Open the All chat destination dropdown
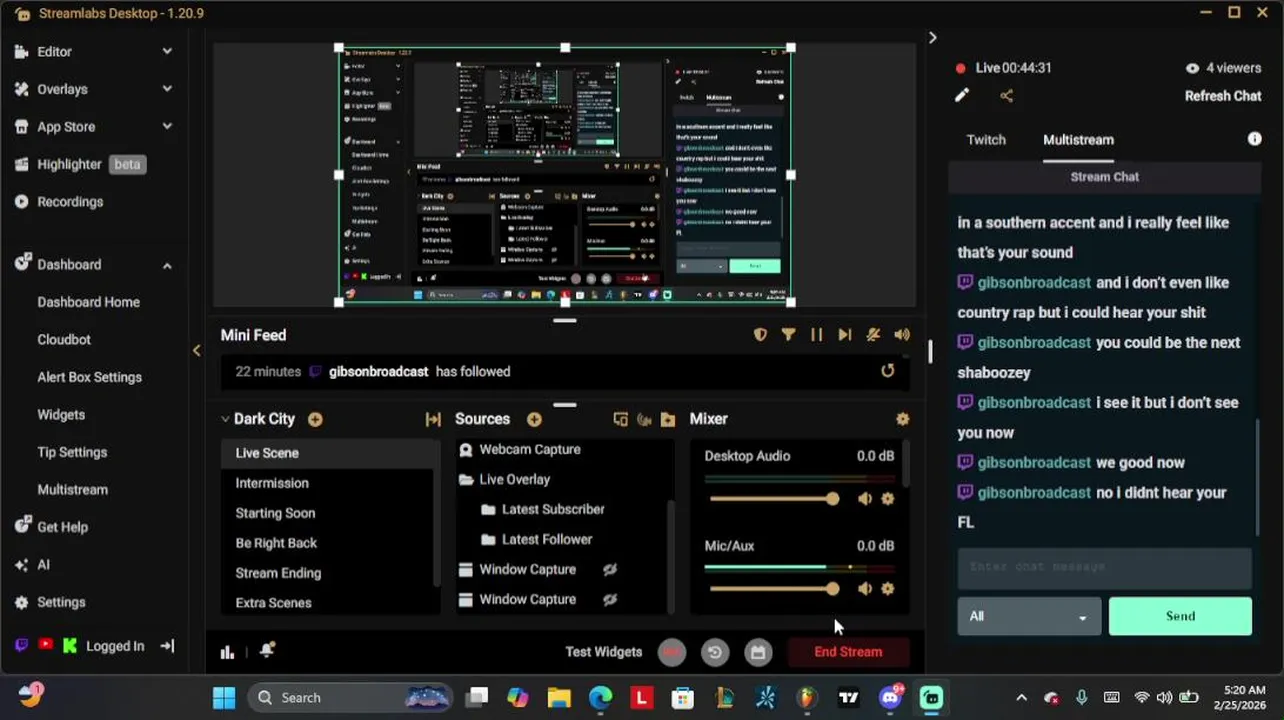 tap(1029, 617)
